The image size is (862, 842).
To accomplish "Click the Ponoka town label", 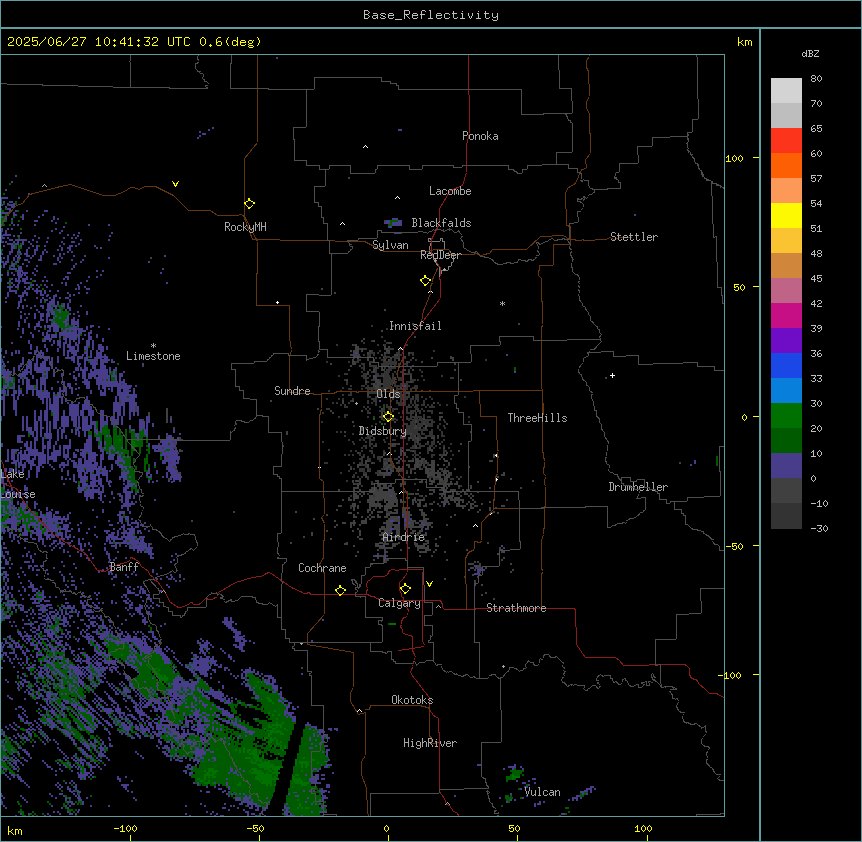I will pyautogui.click(x=480, y=136).
